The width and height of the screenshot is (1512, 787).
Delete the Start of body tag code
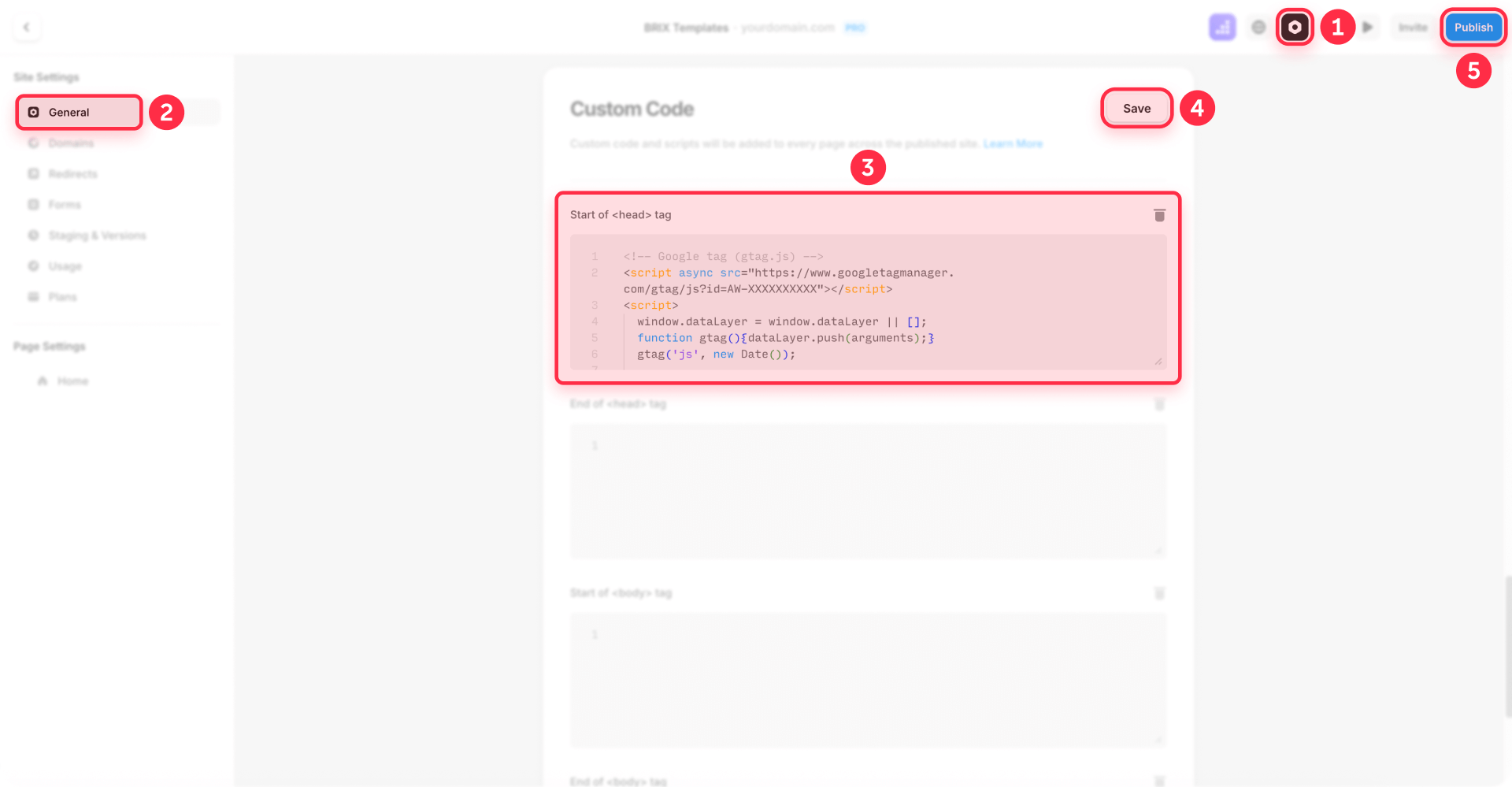(x=1159, y=593)
